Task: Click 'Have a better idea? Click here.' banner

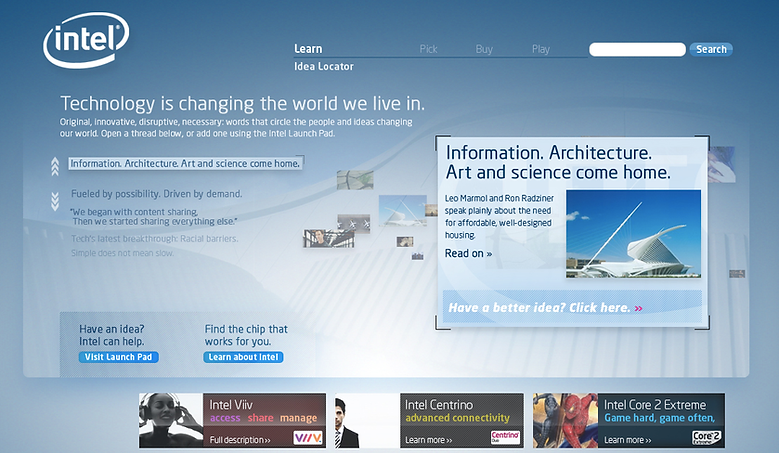Action: click(x=572, y=307)
